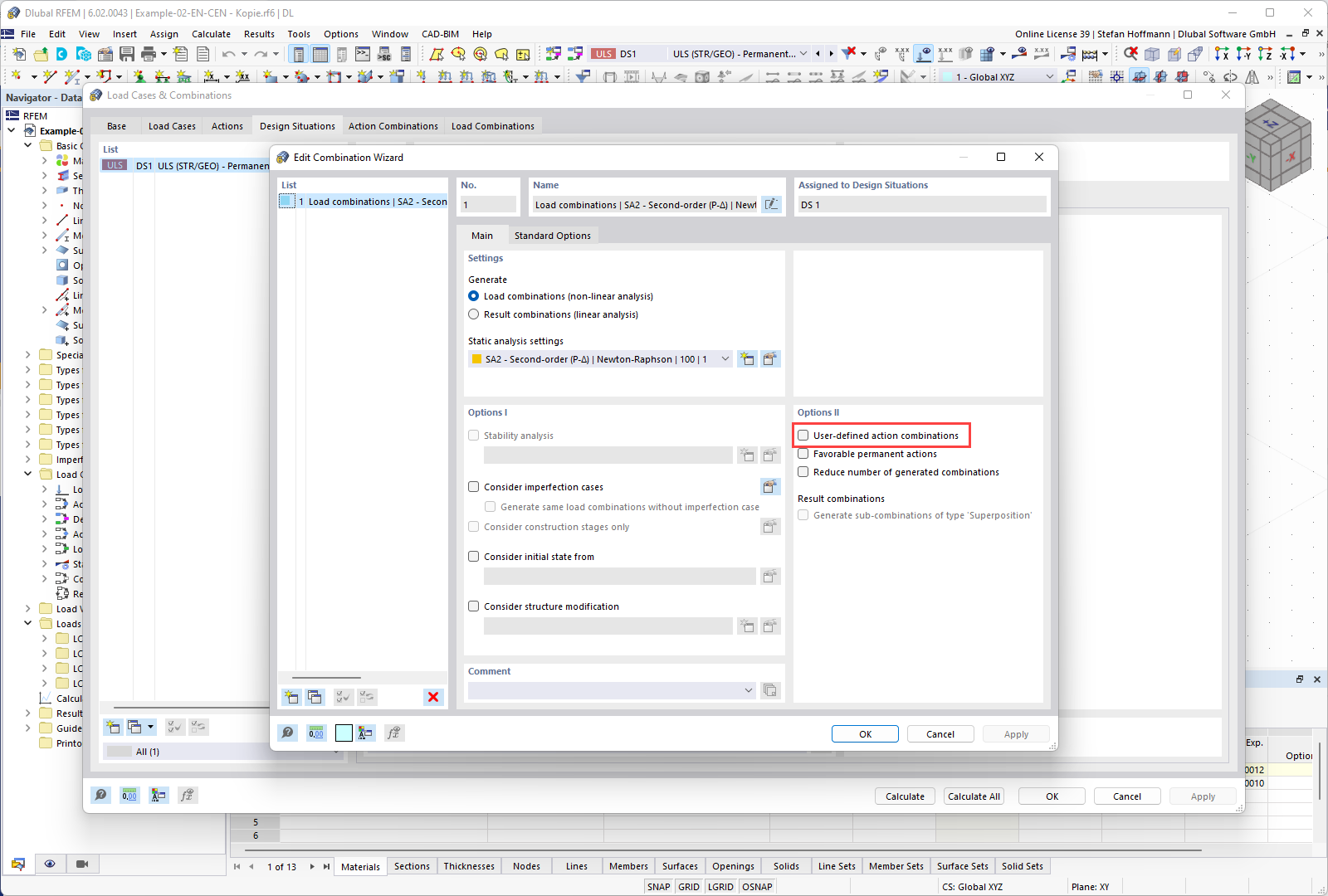Open the edit comment icon next to Name
The height and width of the screenshot is (896, 1328).
771,204
